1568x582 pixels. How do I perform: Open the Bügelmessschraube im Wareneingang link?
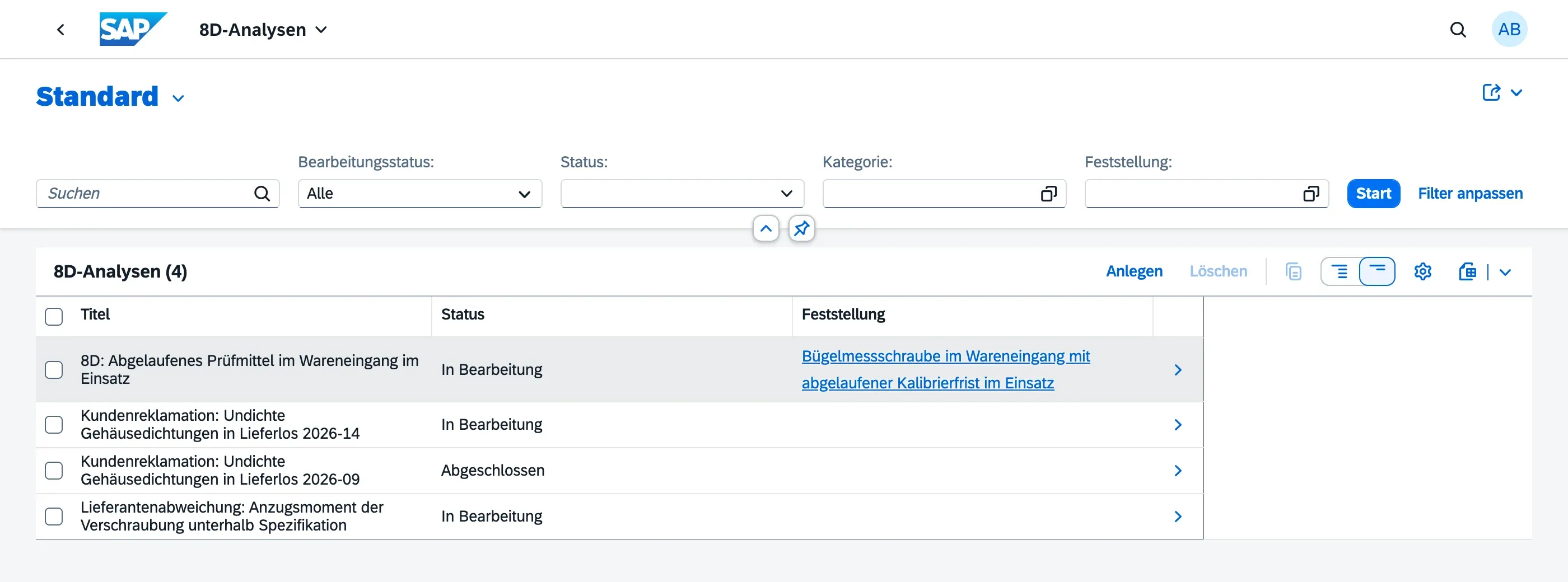pyautogui.click(x=946, y=369)
